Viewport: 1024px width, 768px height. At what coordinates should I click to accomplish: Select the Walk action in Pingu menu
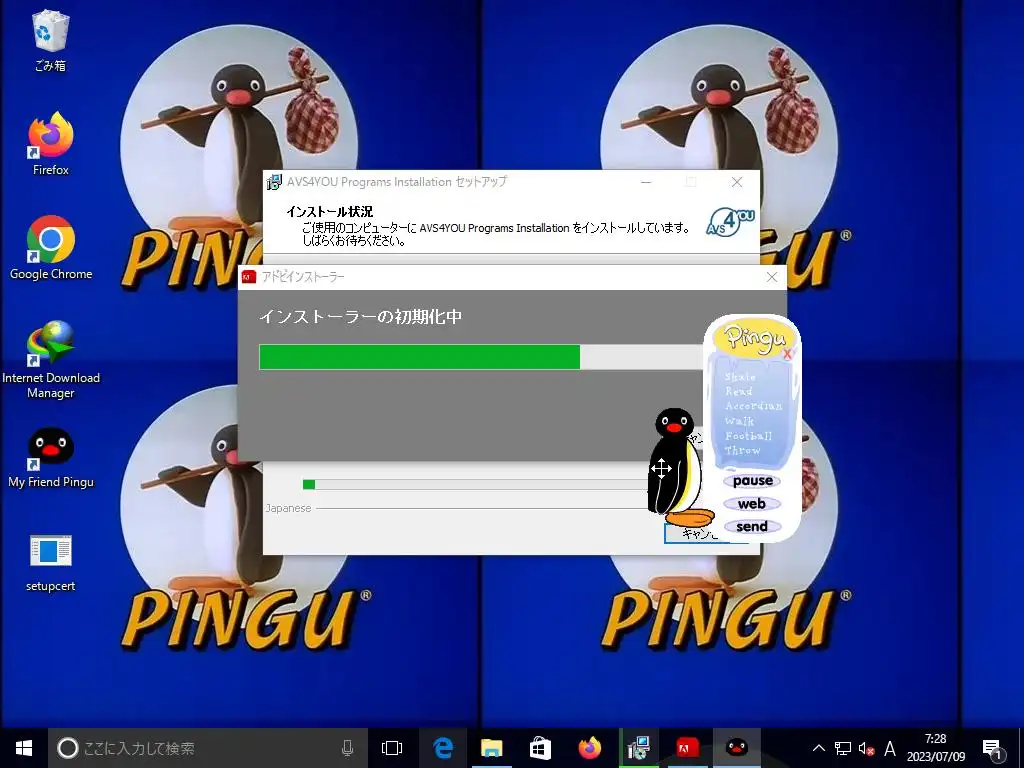pyautogui.click(x=739, y=421)
